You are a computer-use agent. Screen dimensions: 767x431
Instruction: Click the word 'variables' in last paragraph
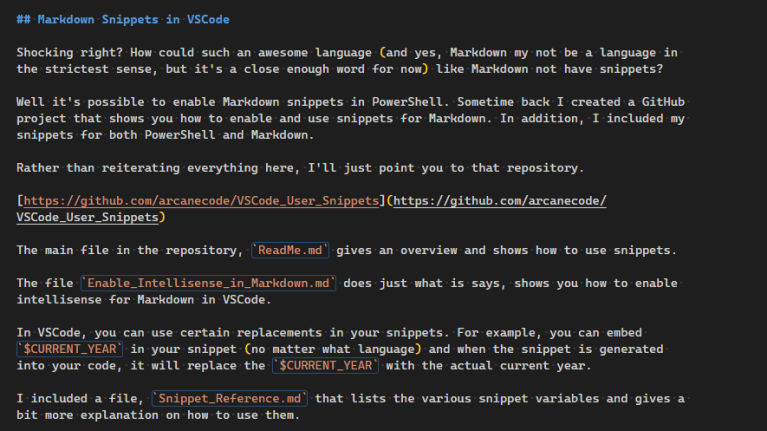pos(567,398)
